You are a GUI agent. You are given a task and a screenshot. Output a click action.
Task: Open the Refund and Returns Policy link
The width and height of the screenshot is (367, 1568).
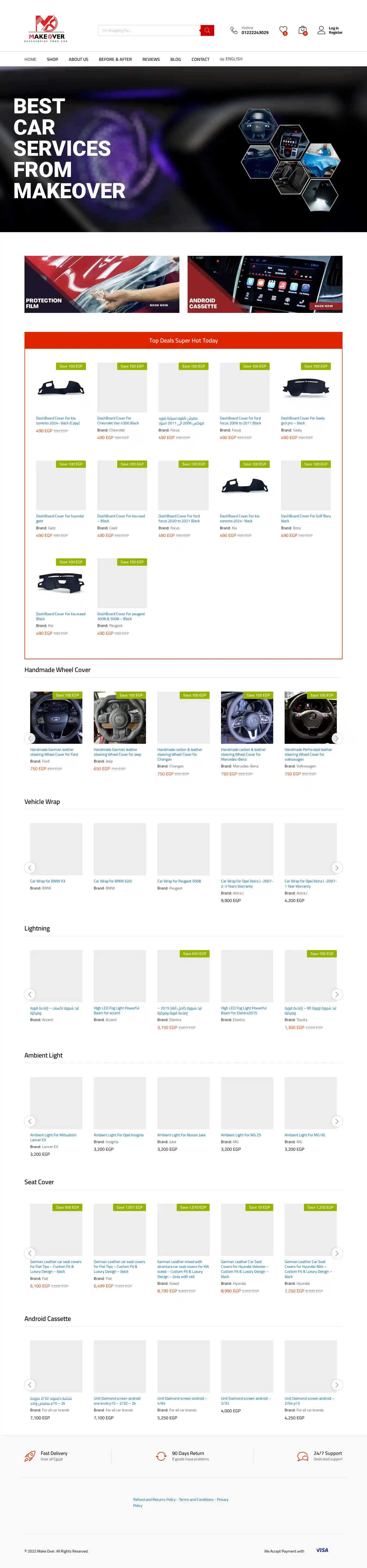155,1499
